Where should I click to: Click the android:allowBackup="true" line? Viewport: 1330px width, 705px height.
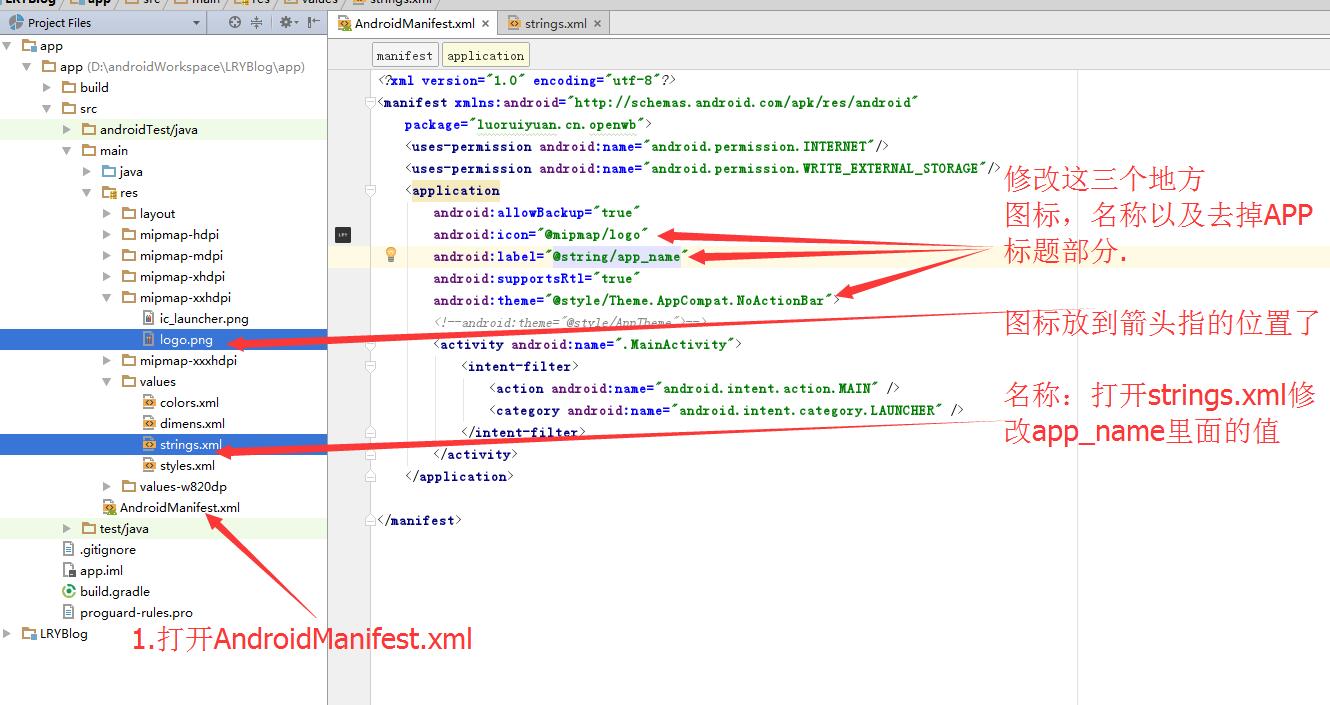[x=535, y=212]
